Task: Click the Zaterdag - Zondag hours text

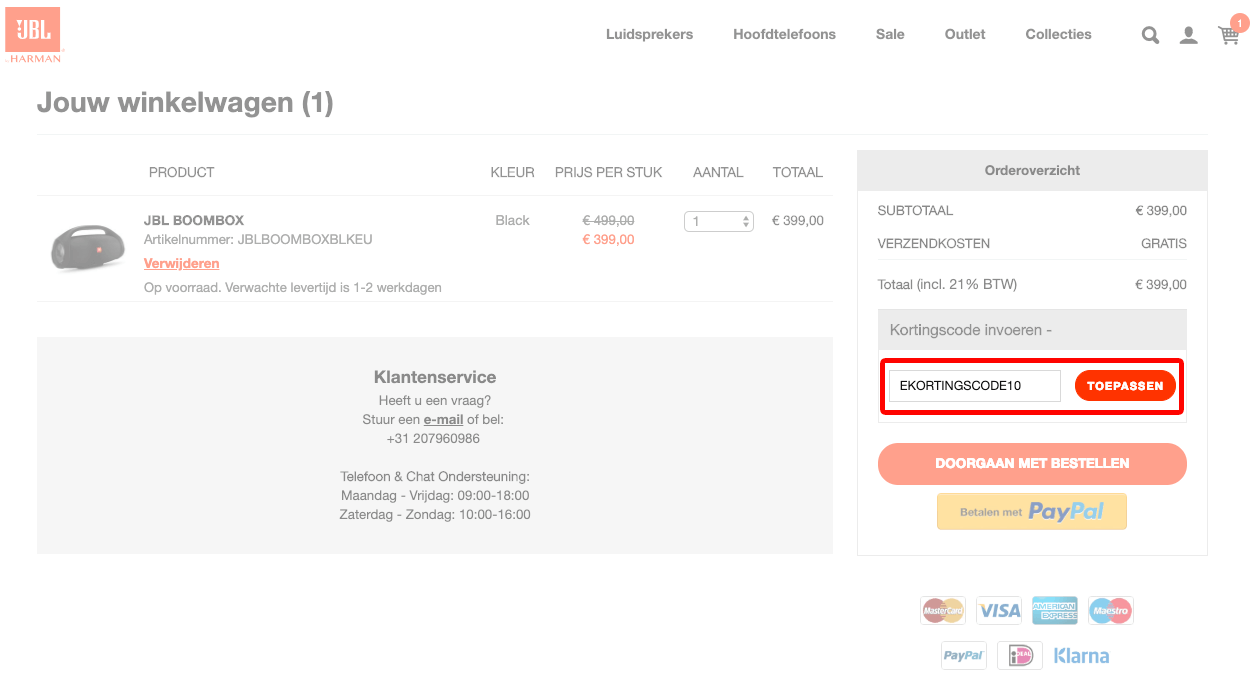Action: click(435, 515)
